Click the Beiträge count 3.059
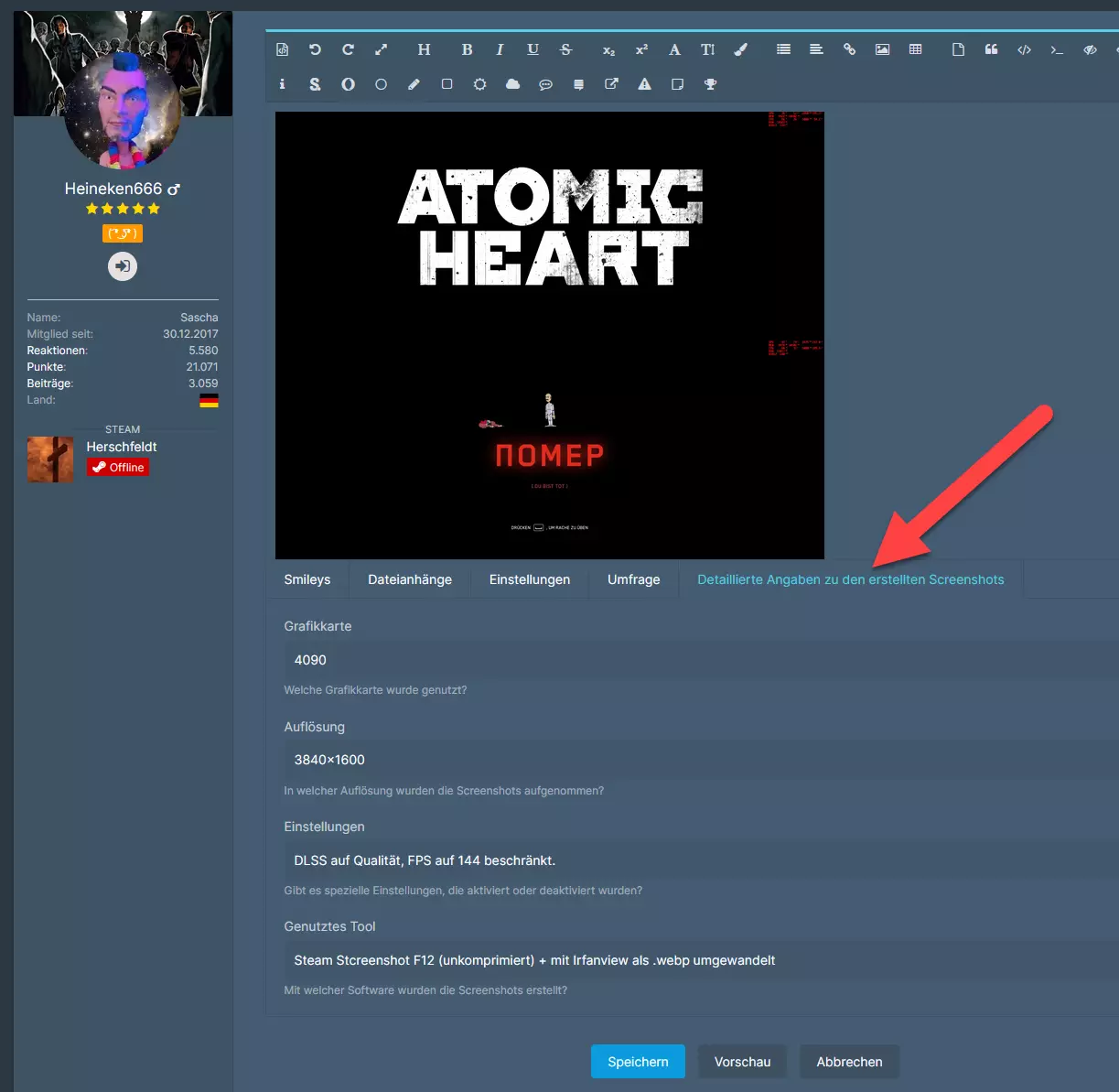This screenshot has height=1092, width=1119. pyautogui.click(x=203, y=384)
